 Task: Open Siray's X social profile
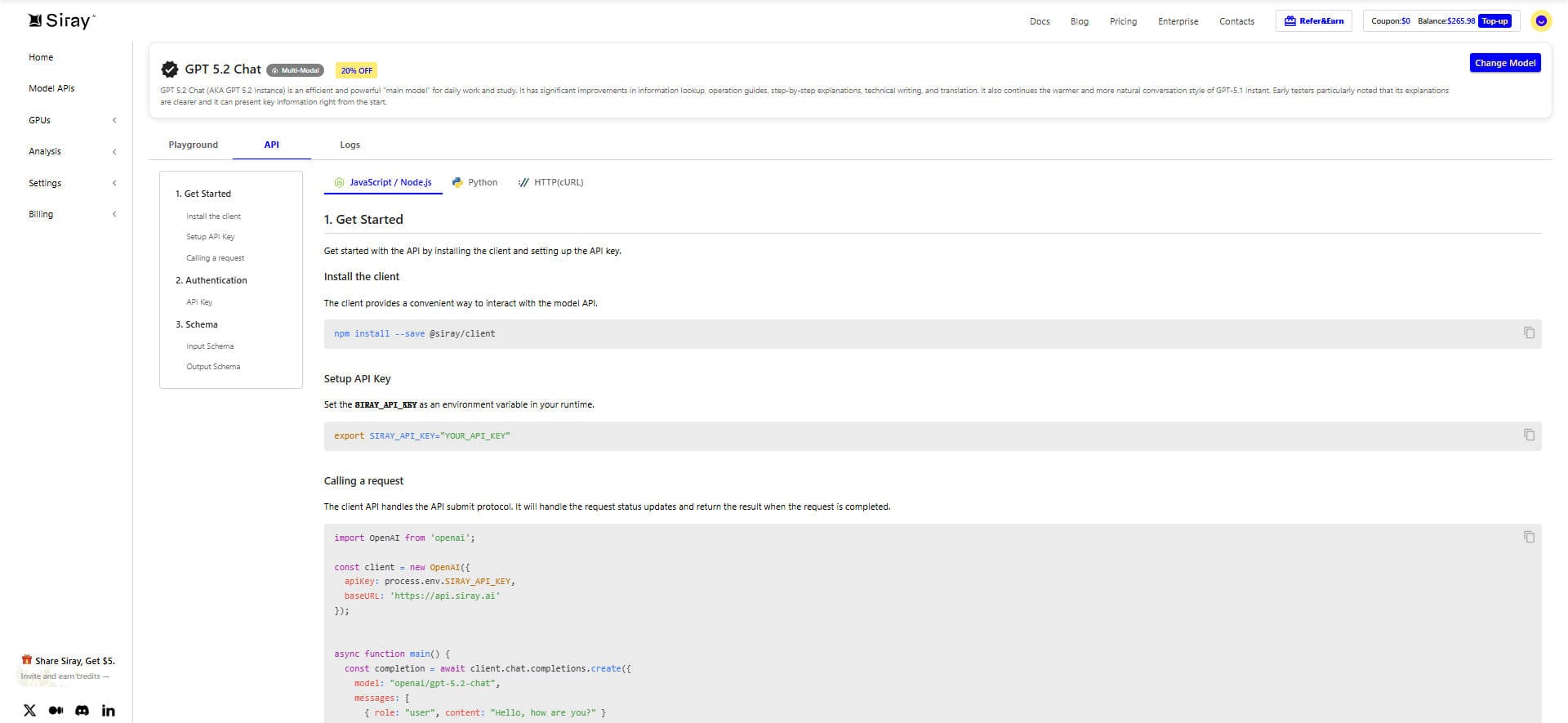coord(30,711)
